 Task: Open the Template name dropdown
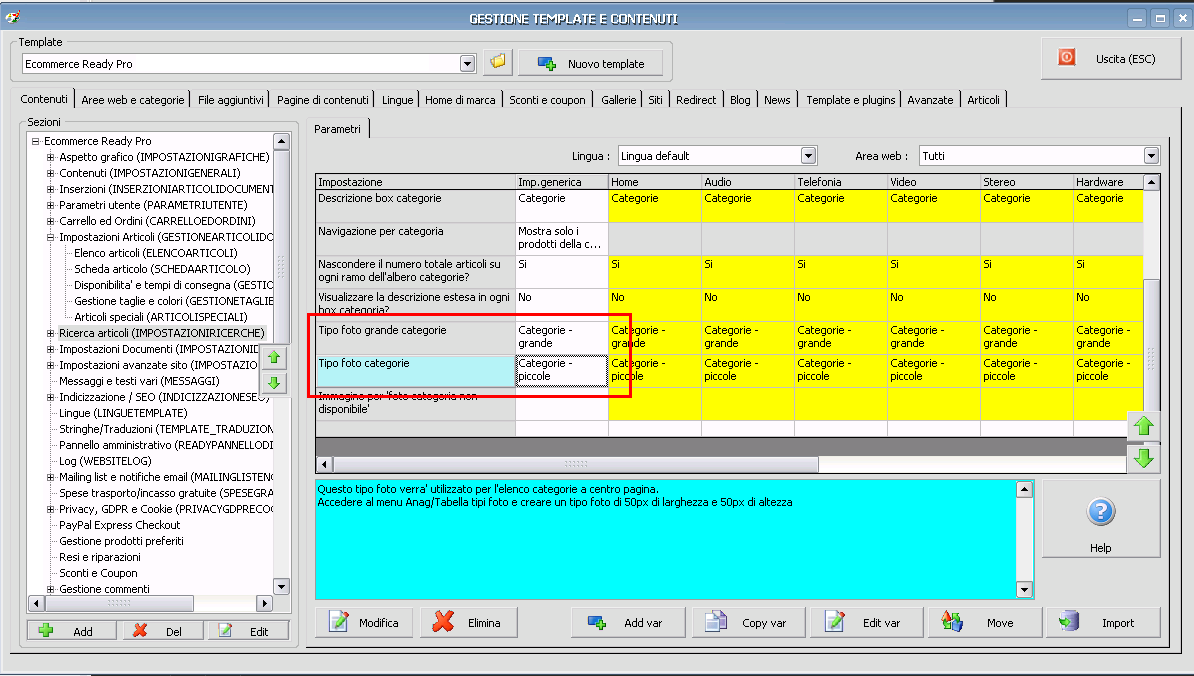[x=467, y=64]
